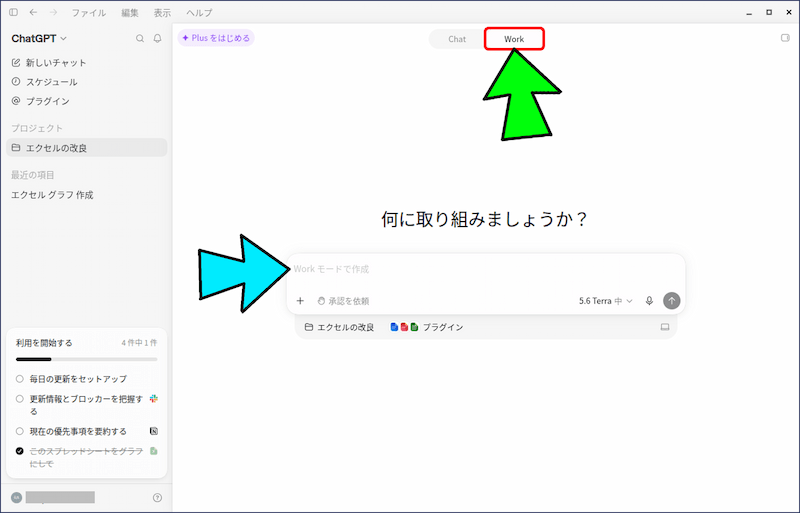Click the spreadsheet icon on completed task
The height and width of the screenshot is (513, 800).
(154, 451)
